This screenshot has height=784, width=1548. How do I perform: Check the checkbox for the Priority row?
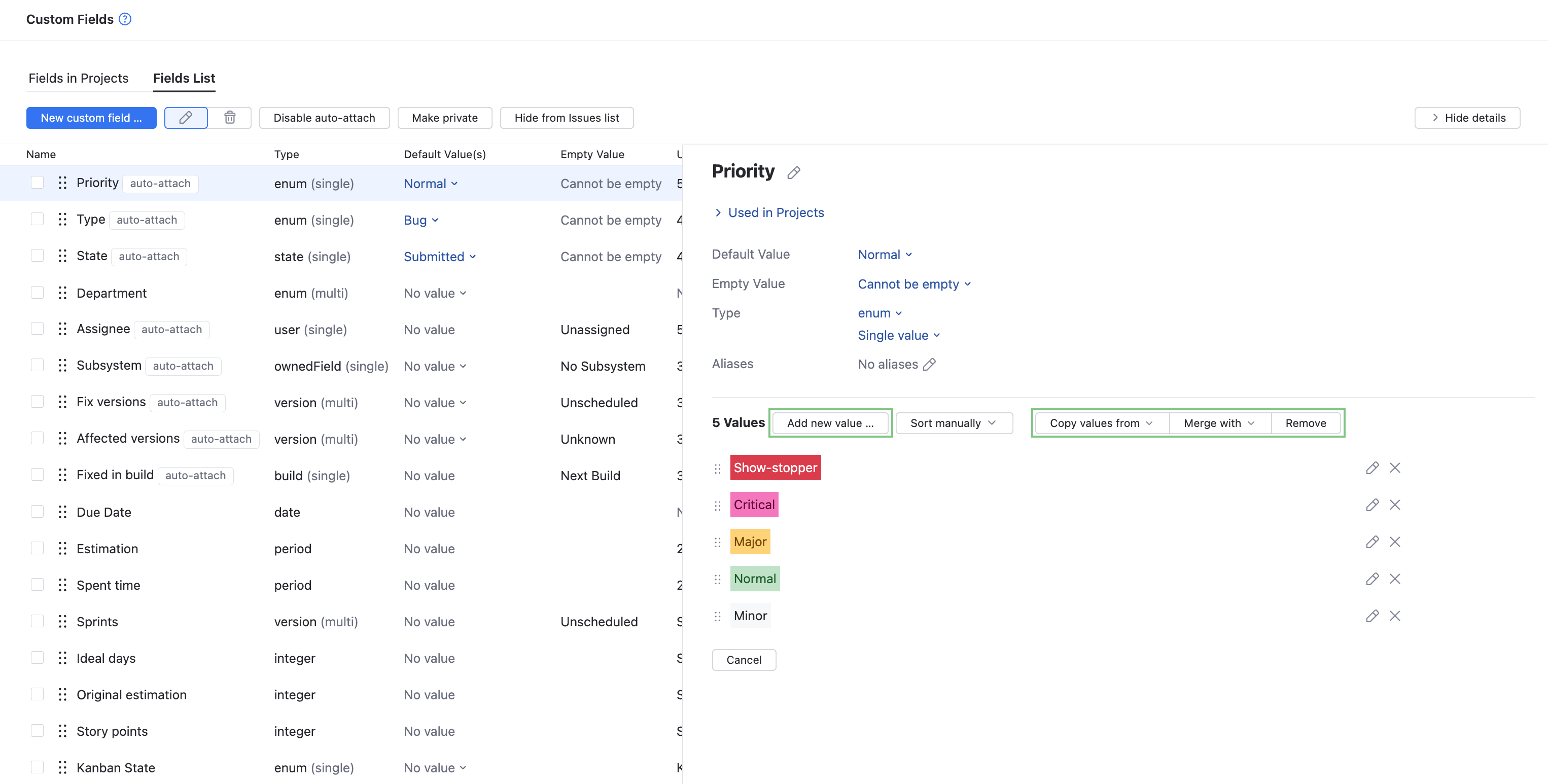point(37,182)
